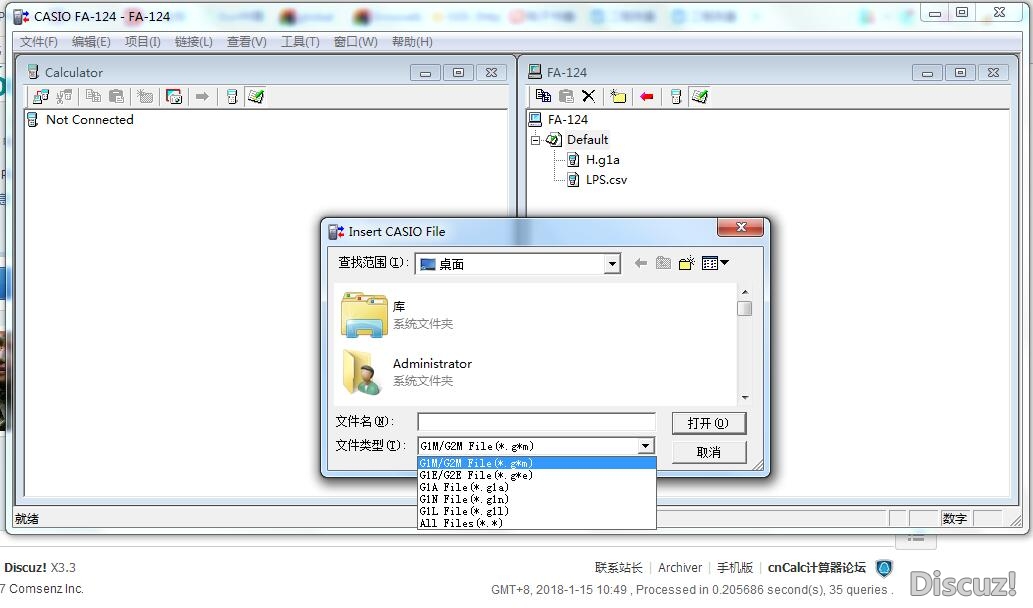Click calculator icon in FA-124 toolbar
The height and width of the screenshot is (608, 1033).
(675, 96)
